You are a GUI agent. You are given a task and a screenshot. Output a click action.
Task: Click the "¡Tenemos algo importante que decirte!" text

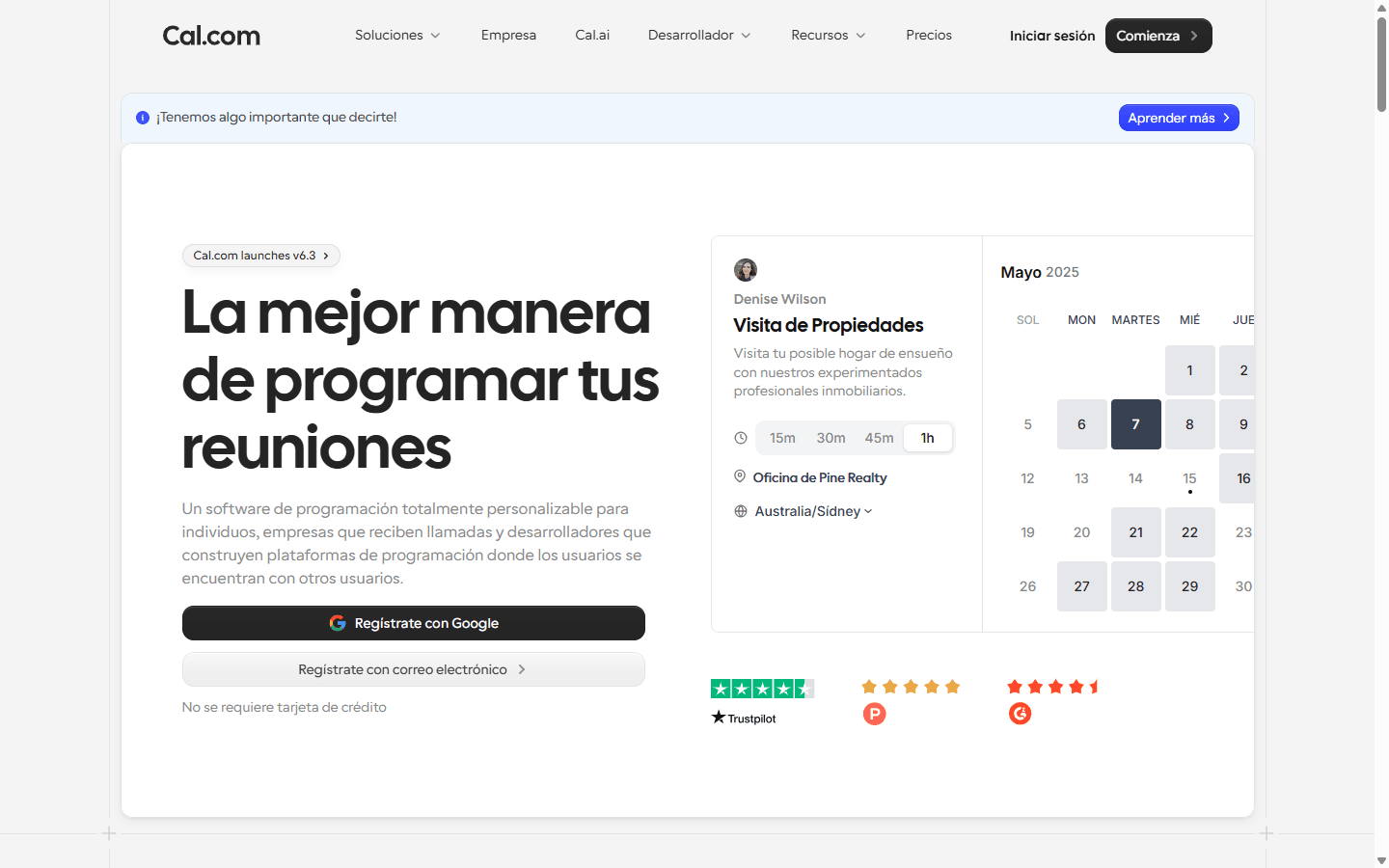[277, 117]
